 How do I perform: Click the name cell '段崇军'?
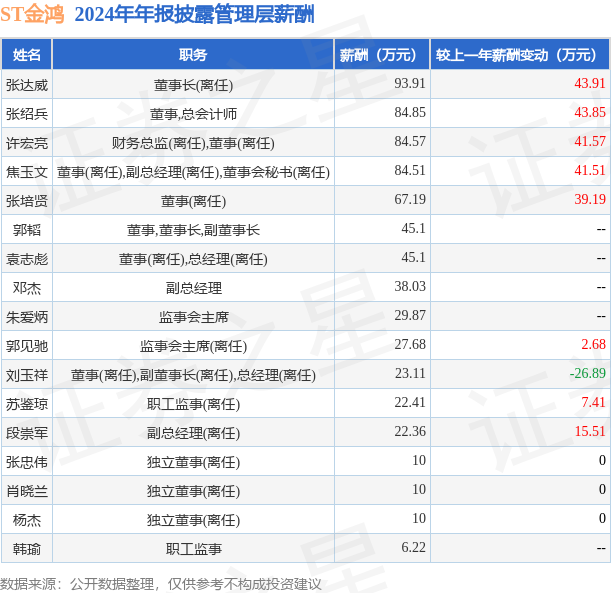click(x=26, y=433)
